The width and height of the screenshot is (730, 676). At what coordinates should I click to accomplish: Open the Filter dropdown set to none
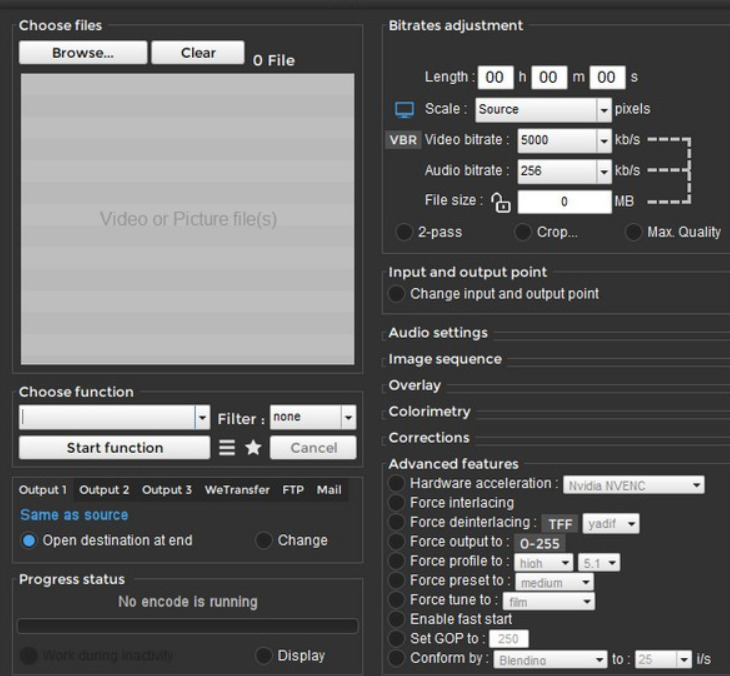click(x=313, y=417)
